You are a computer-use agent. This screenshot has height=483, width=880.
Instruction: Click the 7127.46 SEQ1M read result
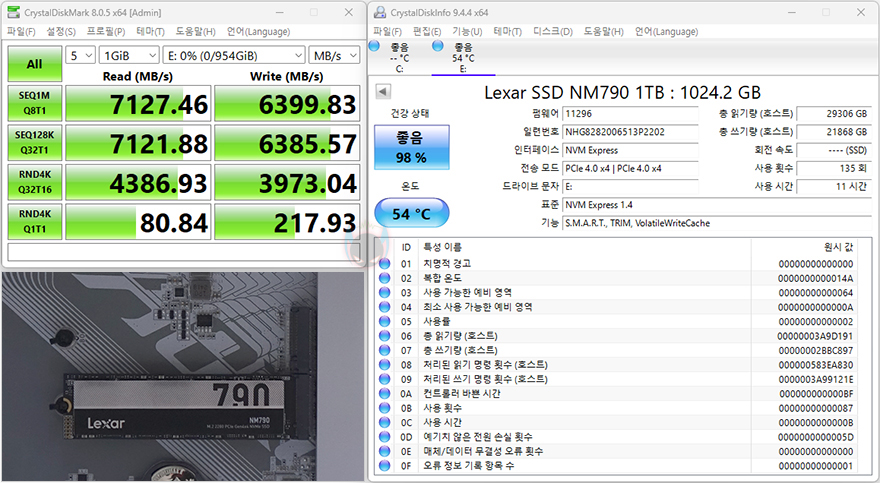138,104
